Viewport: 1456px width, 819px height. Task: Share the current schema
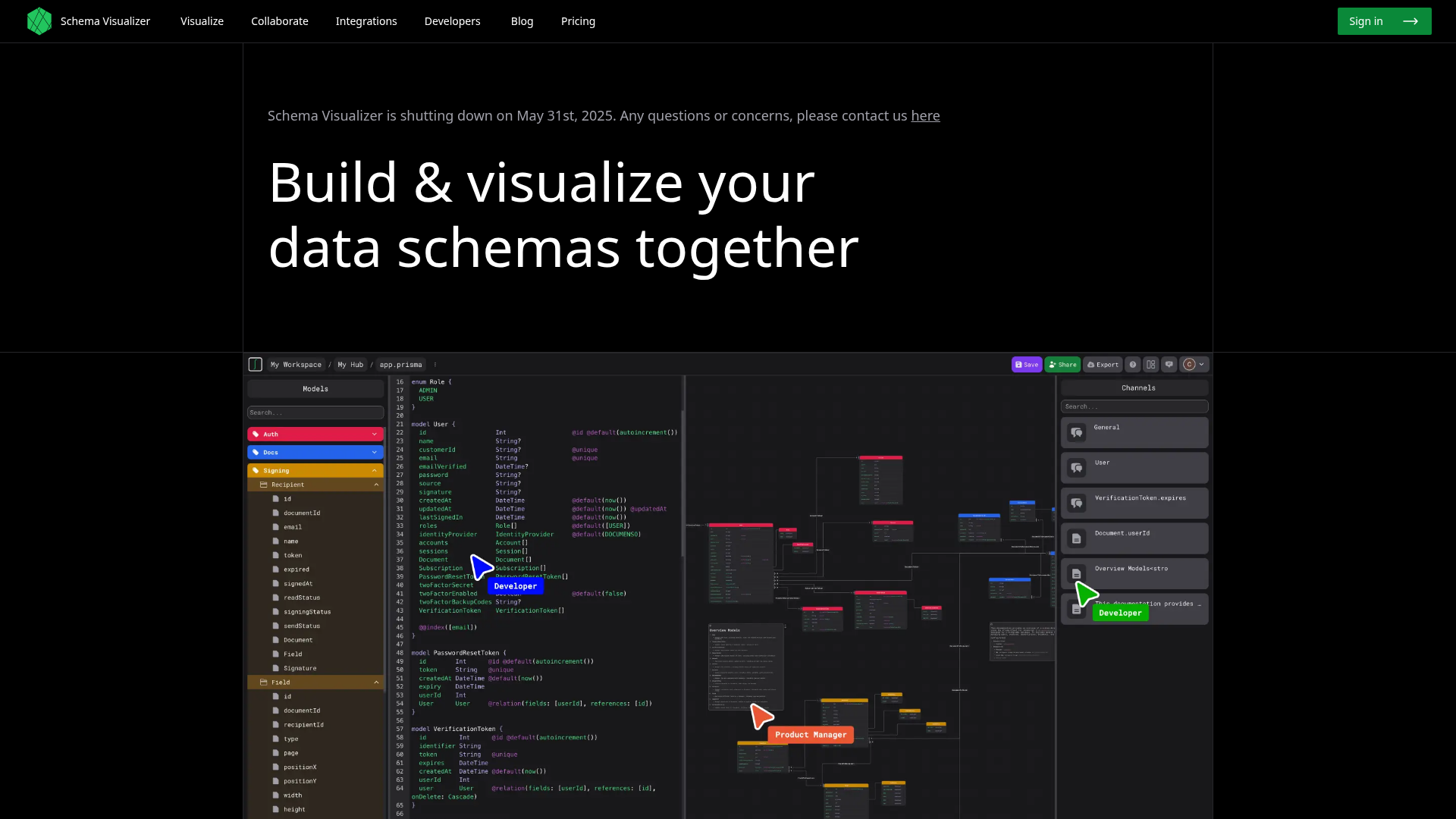[1062, 365]
